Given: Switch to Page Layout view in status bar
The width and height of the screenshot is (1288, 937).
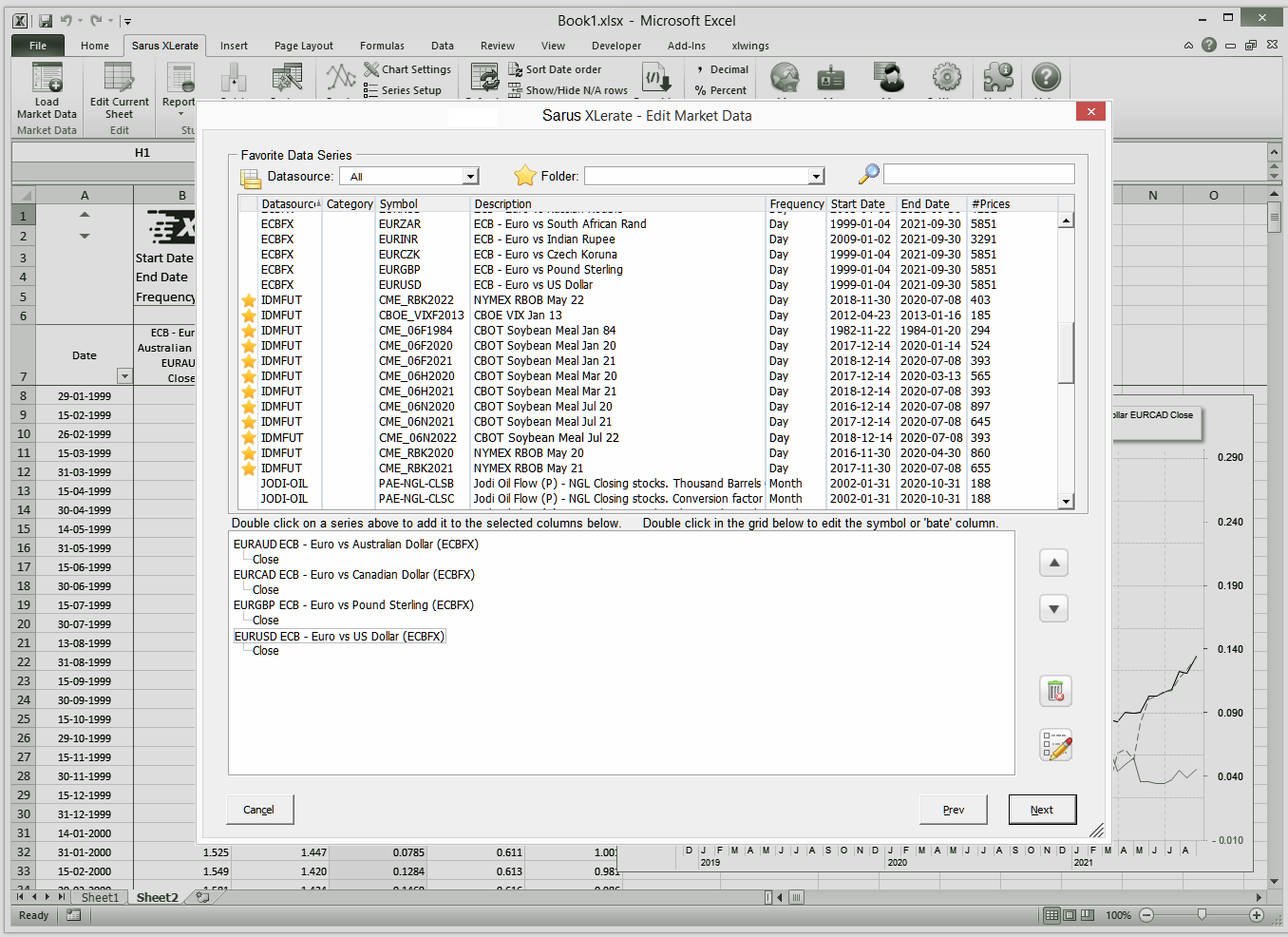Looking at the screenshot, I should 1070,915.
